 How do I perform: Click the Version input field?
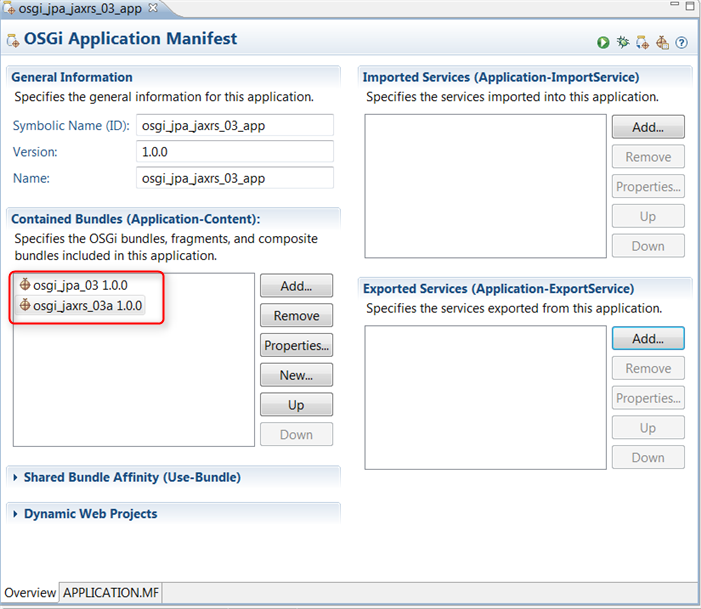tap(234, 152)
